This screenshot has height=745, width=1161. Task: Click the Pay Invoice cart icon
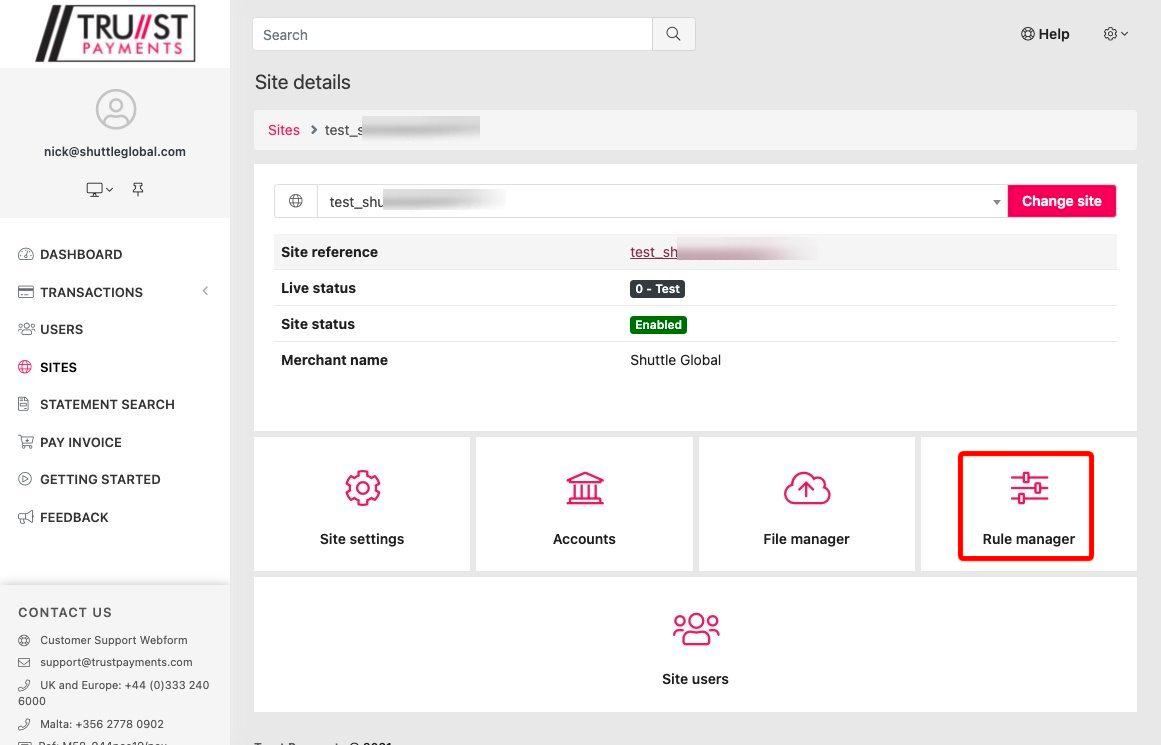point(26,442)
